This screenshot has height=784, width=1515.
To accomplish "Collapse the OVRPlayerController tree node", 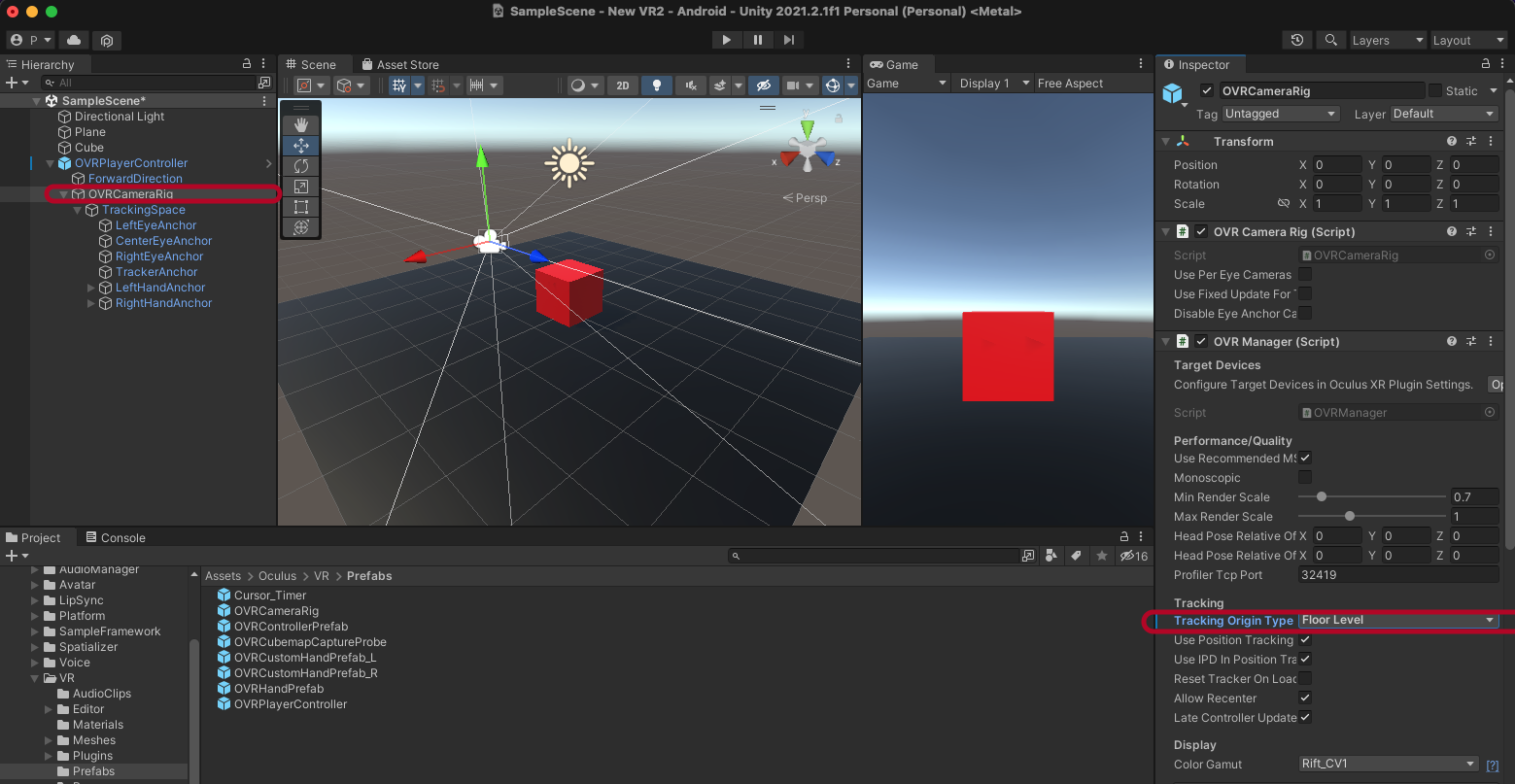I will tap(50, 163).
